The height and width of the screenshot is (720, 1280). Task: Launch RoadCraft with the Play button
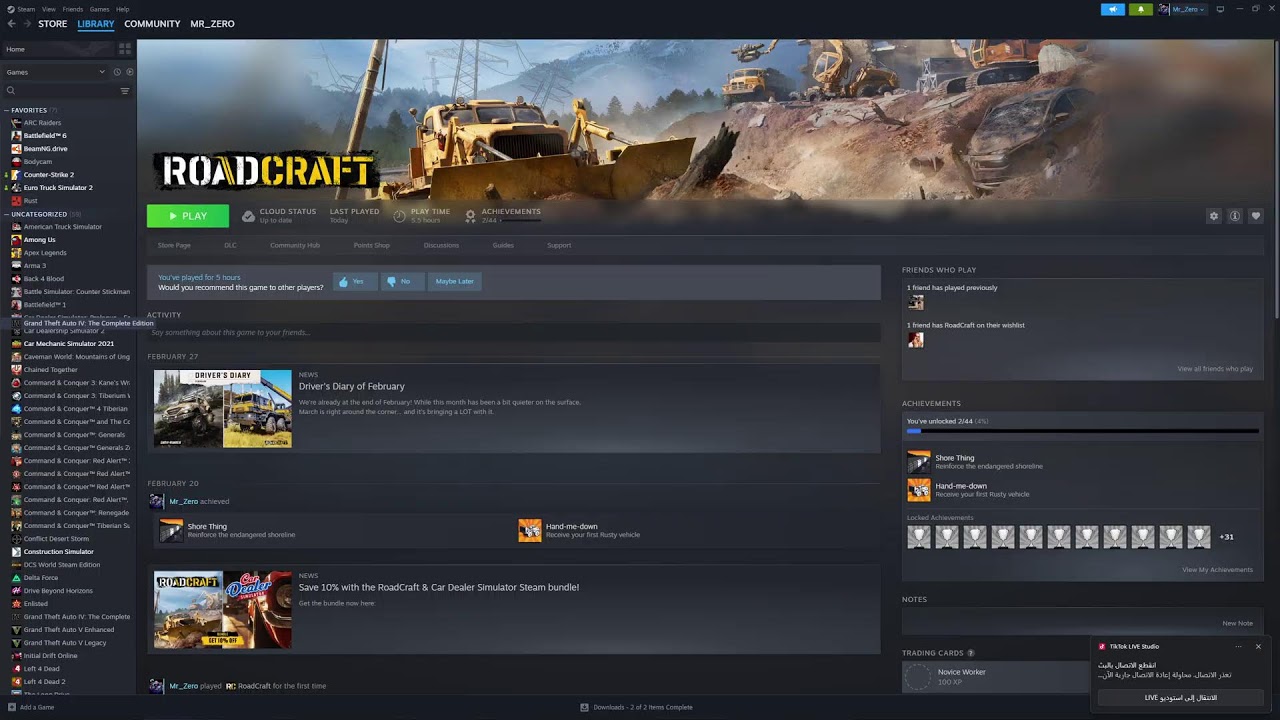coord(188,216)
